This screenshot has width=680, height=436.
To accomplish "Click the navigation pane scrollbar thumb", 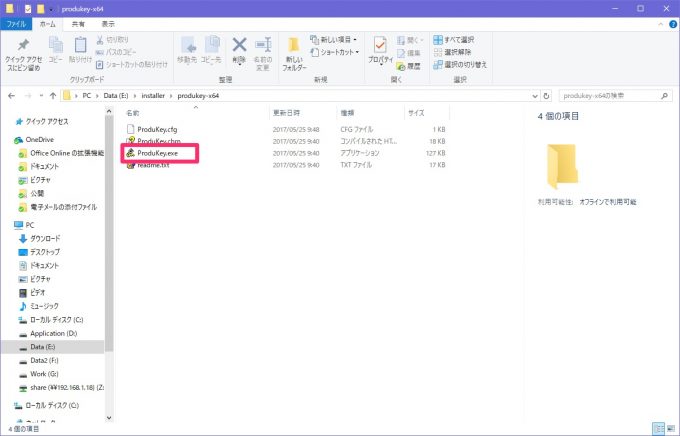I will 109,234.
